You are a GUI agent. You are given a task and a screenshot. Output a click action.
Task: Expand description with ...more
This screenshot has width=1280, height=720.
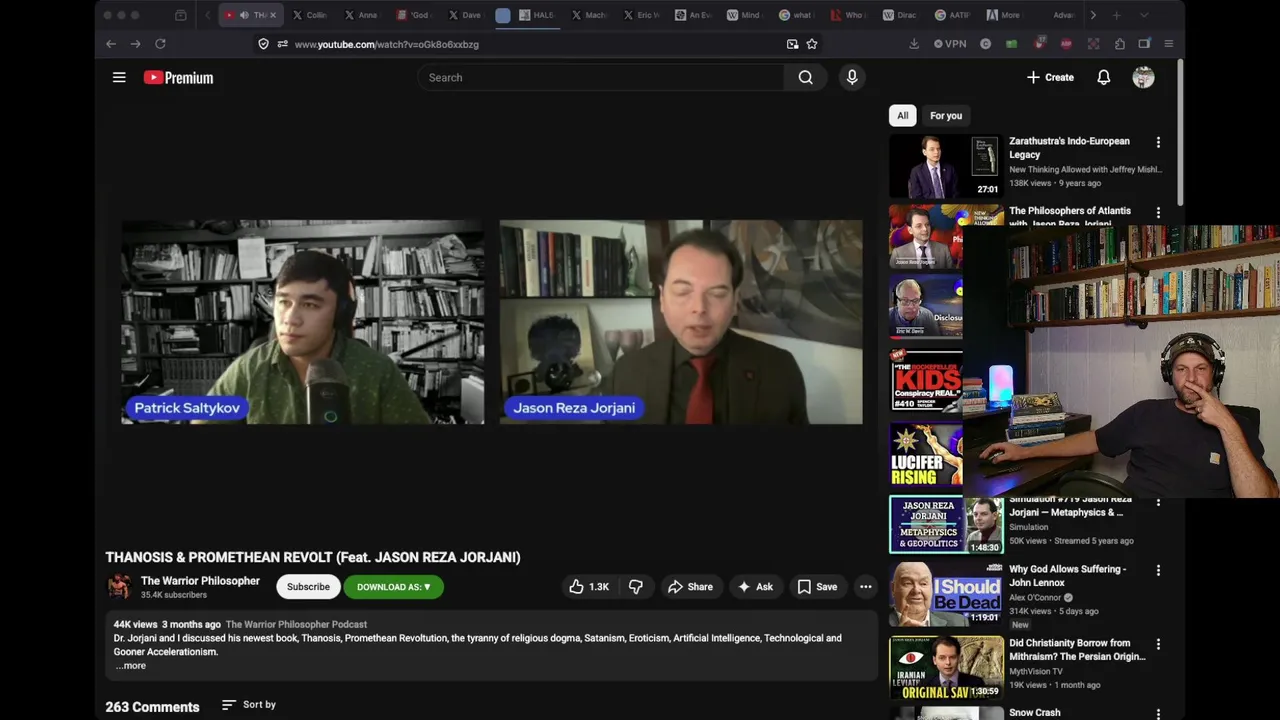130,666
